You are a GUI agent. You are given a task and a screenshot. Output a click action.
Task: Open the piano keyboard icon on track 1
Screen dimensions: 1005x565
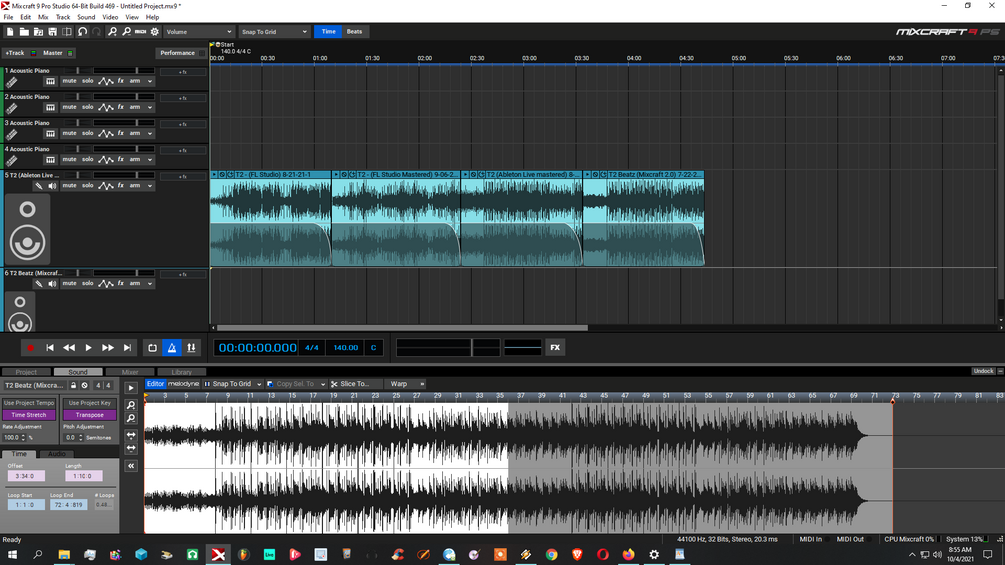(50, 81)
